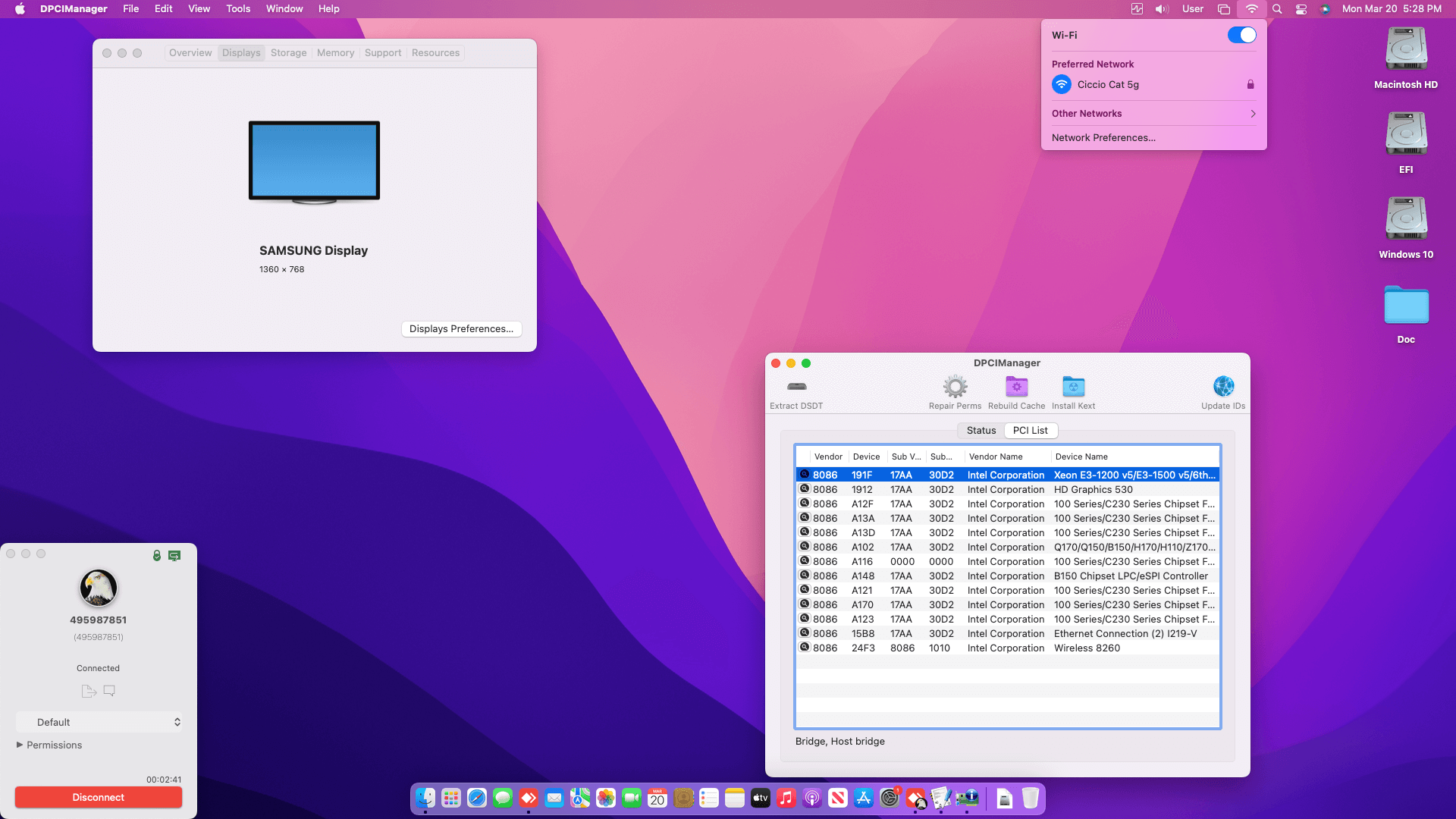Open the Tools menu in the menu bar
The width and height of the screenshot is (1456, 819).
click(237, 8)
